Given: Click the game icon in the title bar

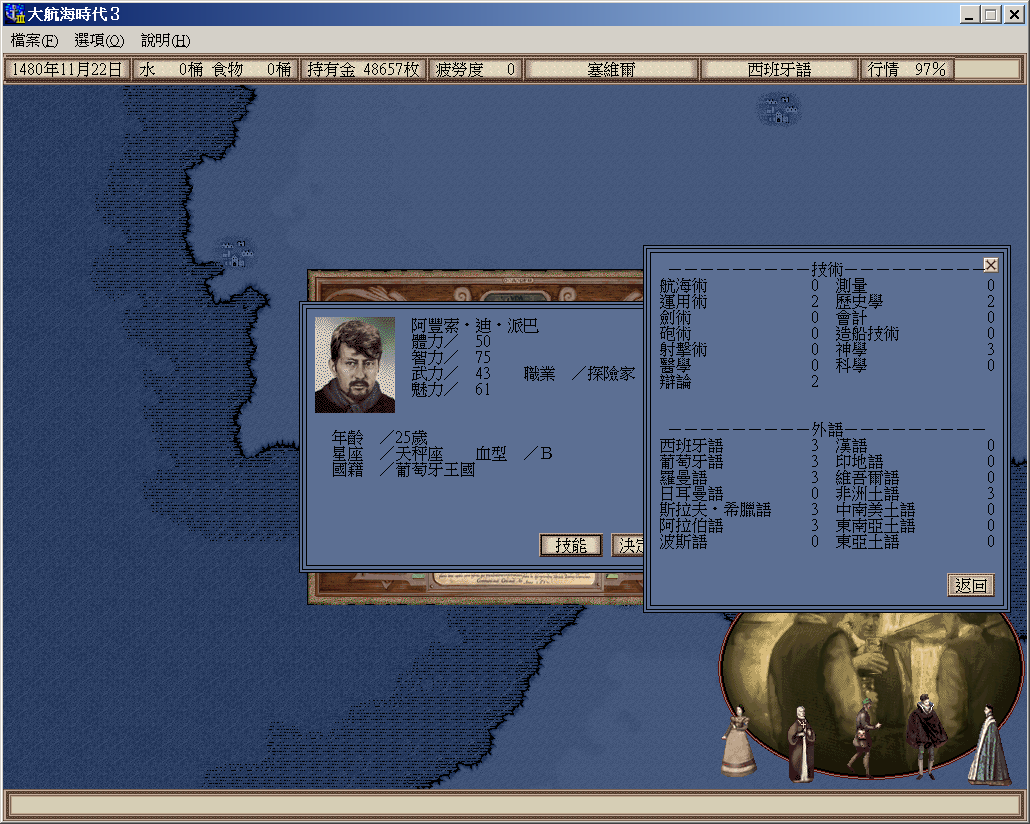Looking at the screenshot, I should point(15,14).
